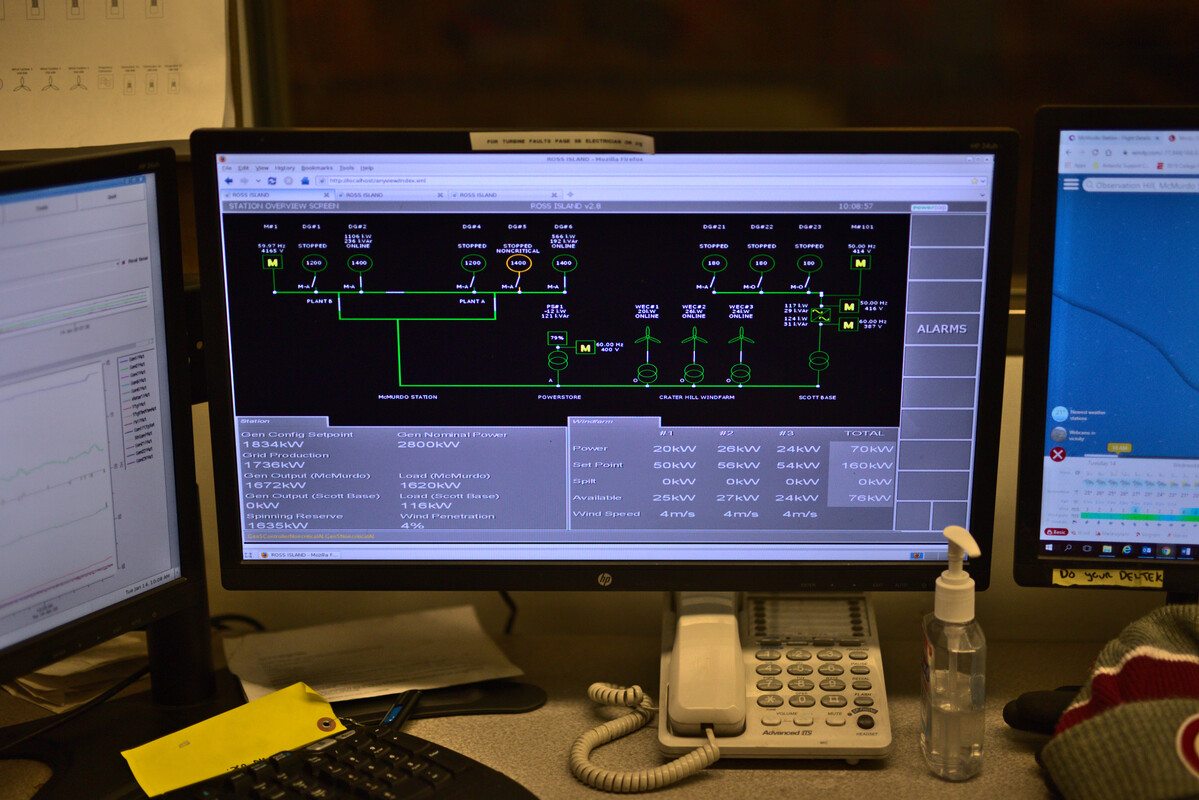Open hamburger menu in right monitor weather app
The image size is (1199, 800).
point(1071,184)
